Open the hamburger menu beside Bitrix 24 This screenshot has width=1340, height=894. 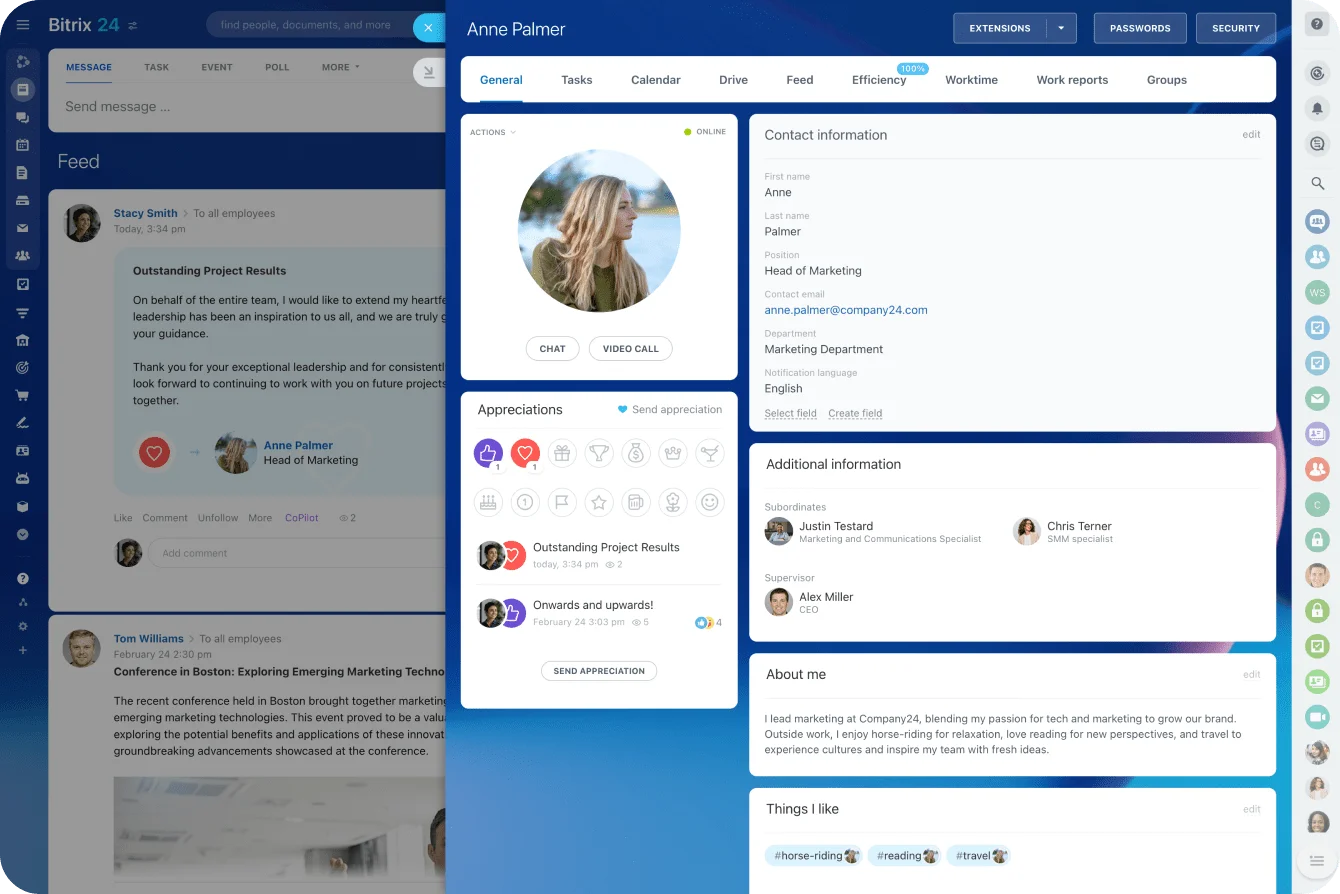coord(23,25)
